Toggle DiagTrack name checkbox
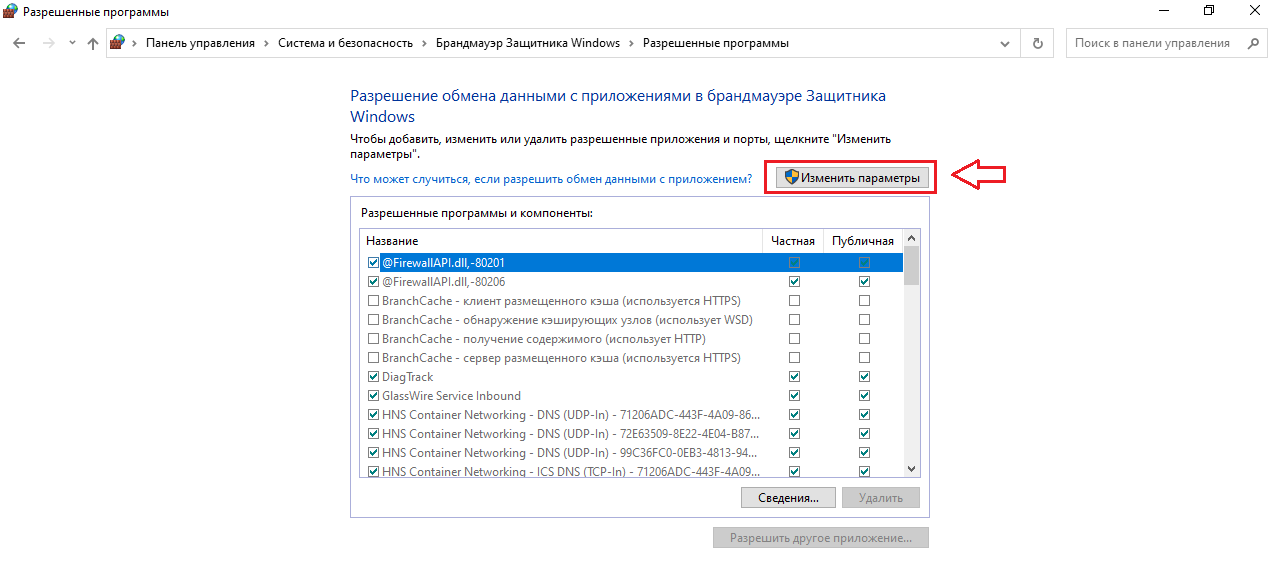 pyautogui.click(x=374, y=377)
